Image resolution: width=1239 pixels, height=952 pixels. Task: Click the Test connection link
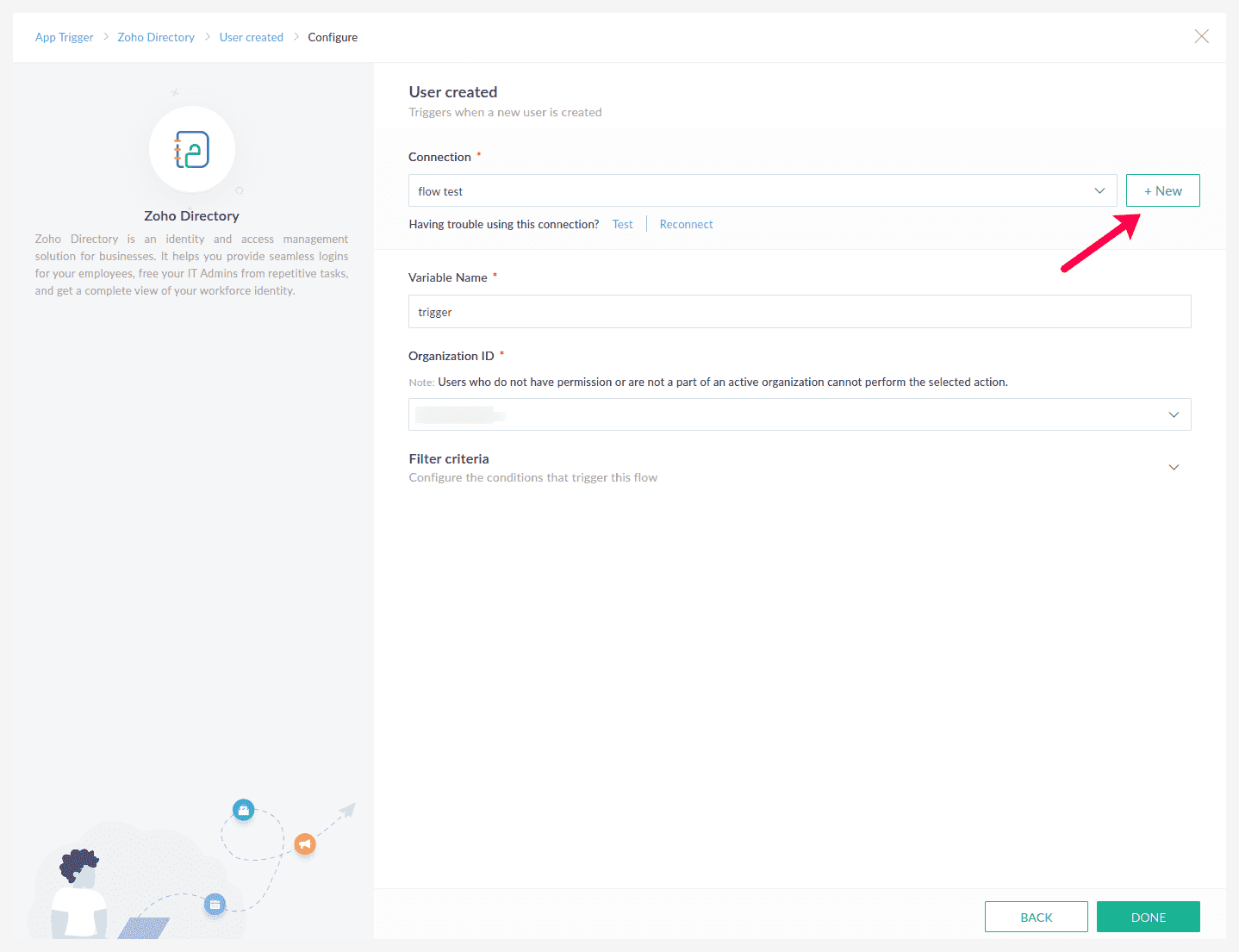[623, 224]
